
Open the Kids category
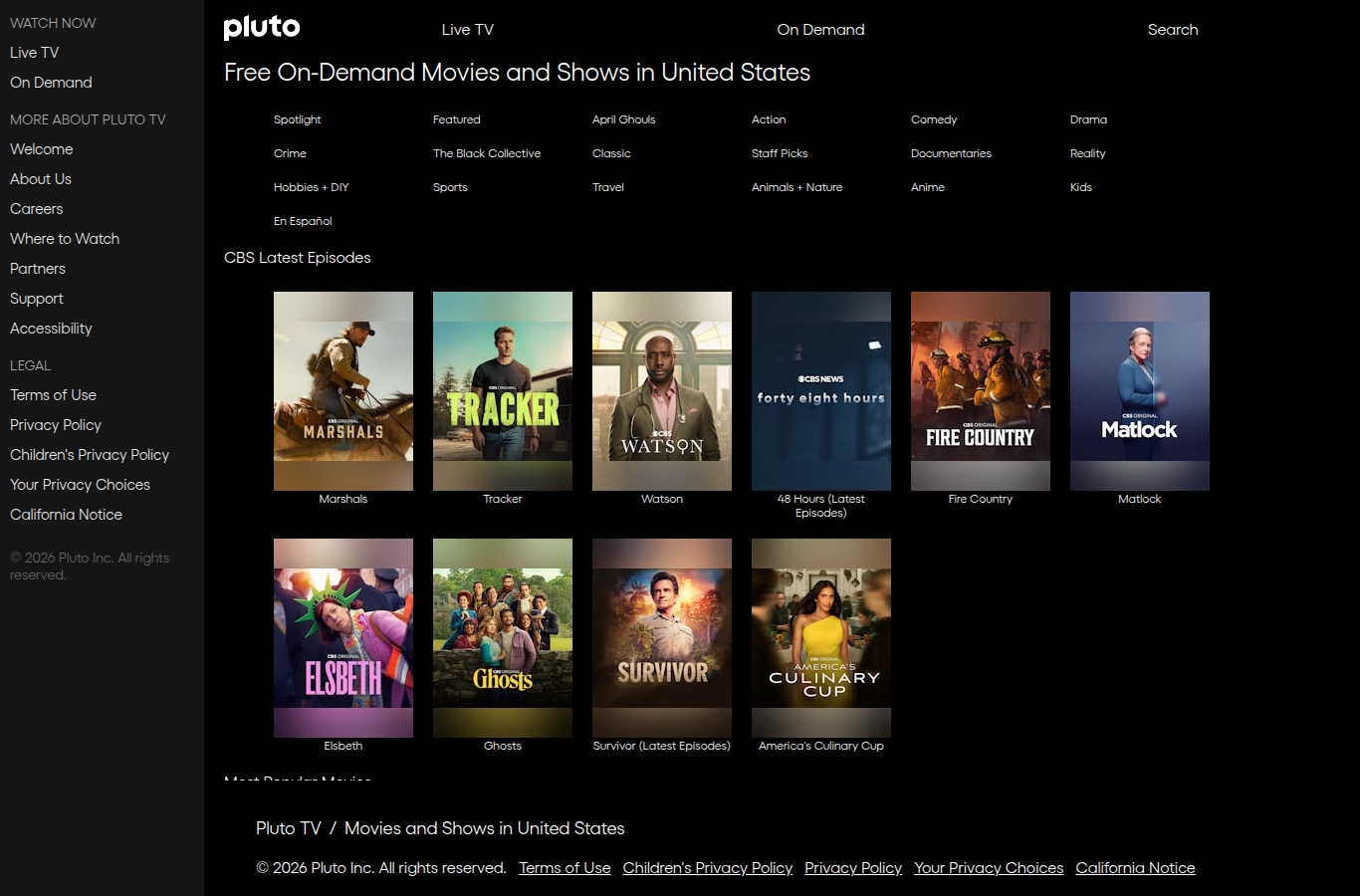(1080, 187)
